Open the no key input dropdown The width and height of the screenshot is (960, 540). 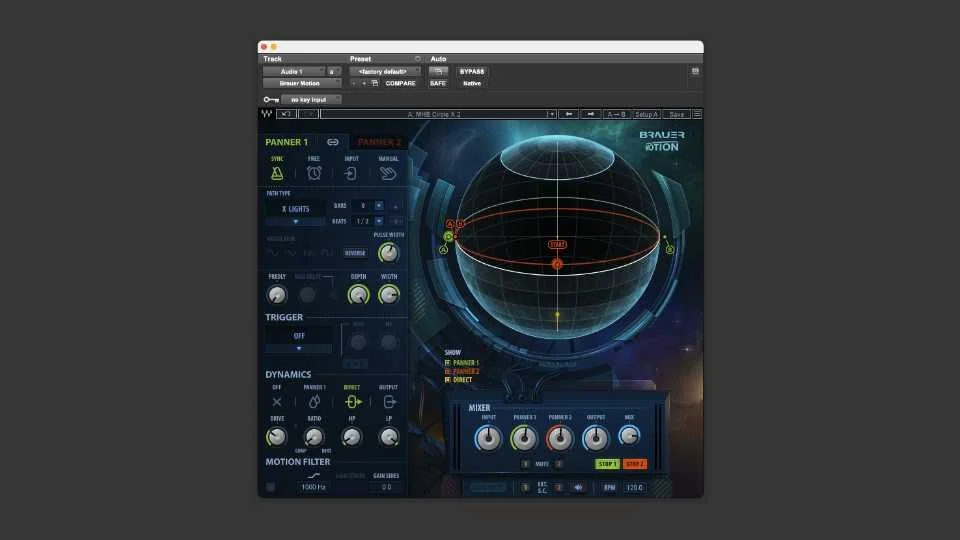click(311, 99)
